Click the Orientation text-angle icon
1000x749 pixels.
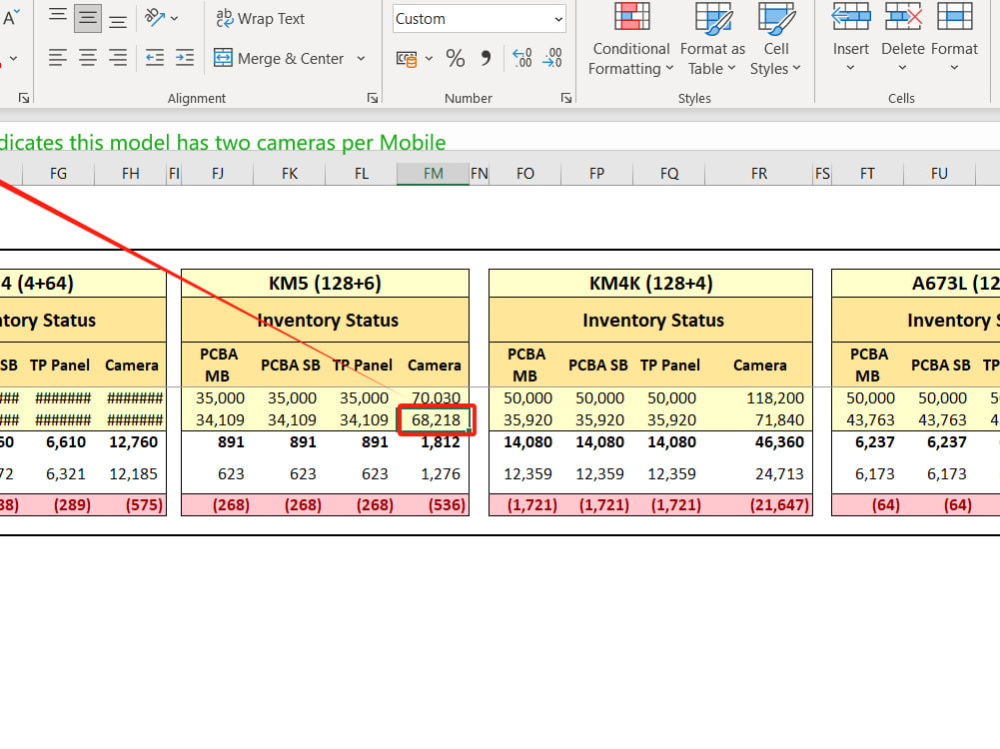[155, 18]
